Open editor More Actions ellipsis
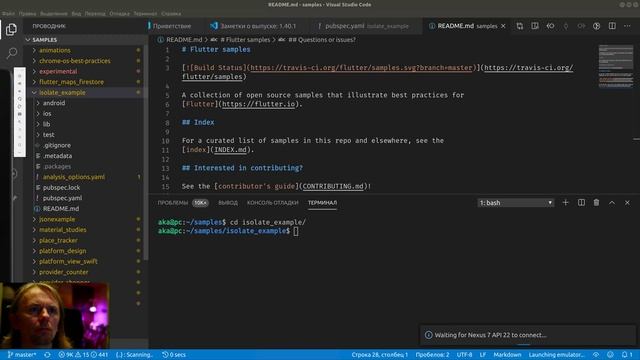Image resolution: width=640 pixels, height=360 pixels. click(627, 26)
